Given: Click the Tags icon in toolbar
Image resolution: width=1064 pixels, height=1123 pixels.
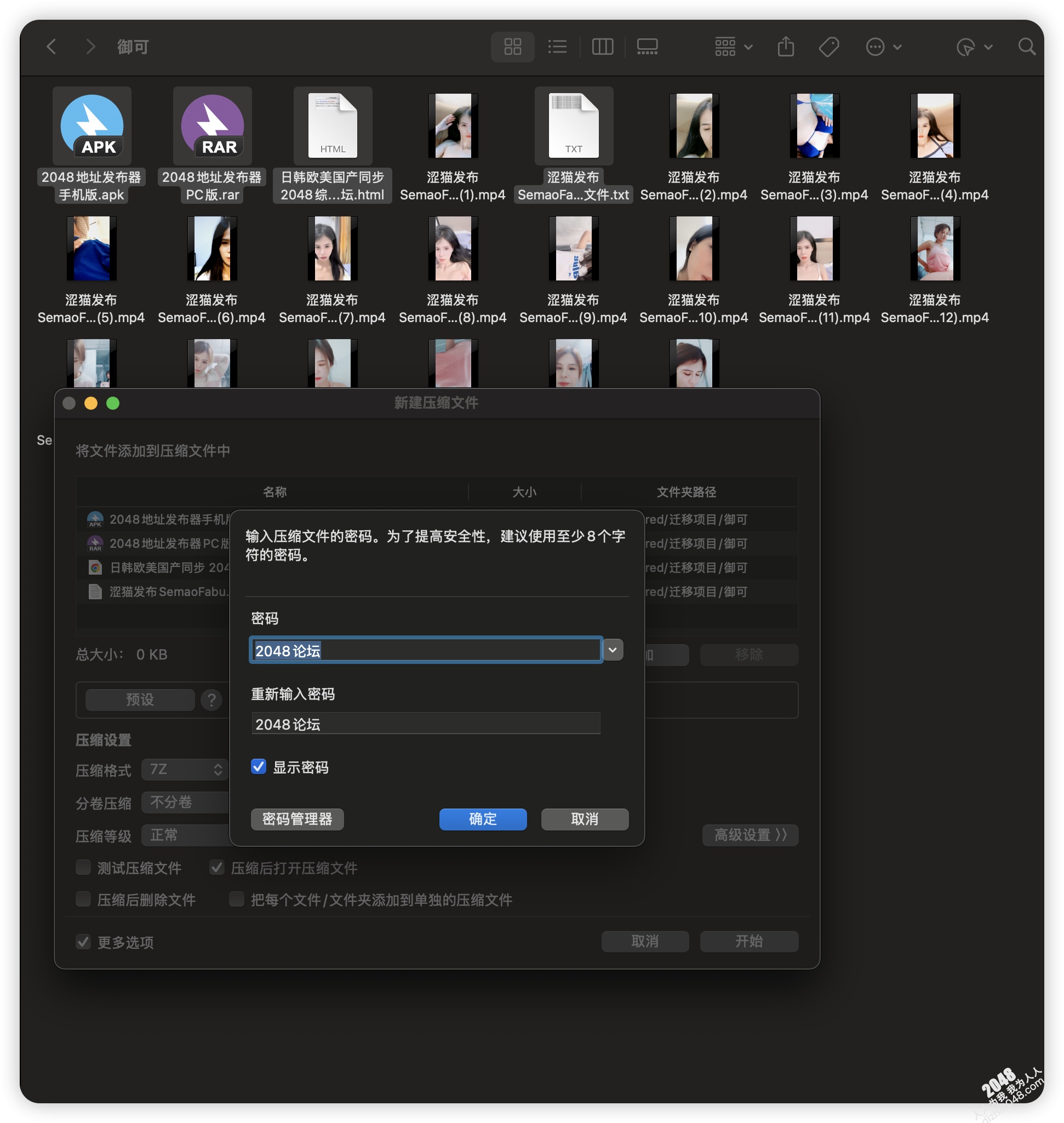Looking at the screenshot, I should (x=828, y=47).
